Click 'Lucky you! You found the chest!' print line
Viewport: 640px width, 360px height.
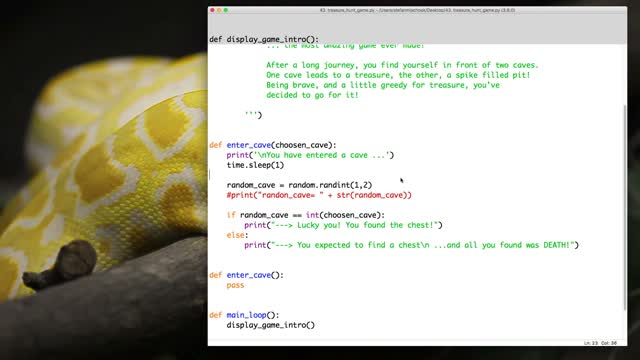(x=343, y=225)
